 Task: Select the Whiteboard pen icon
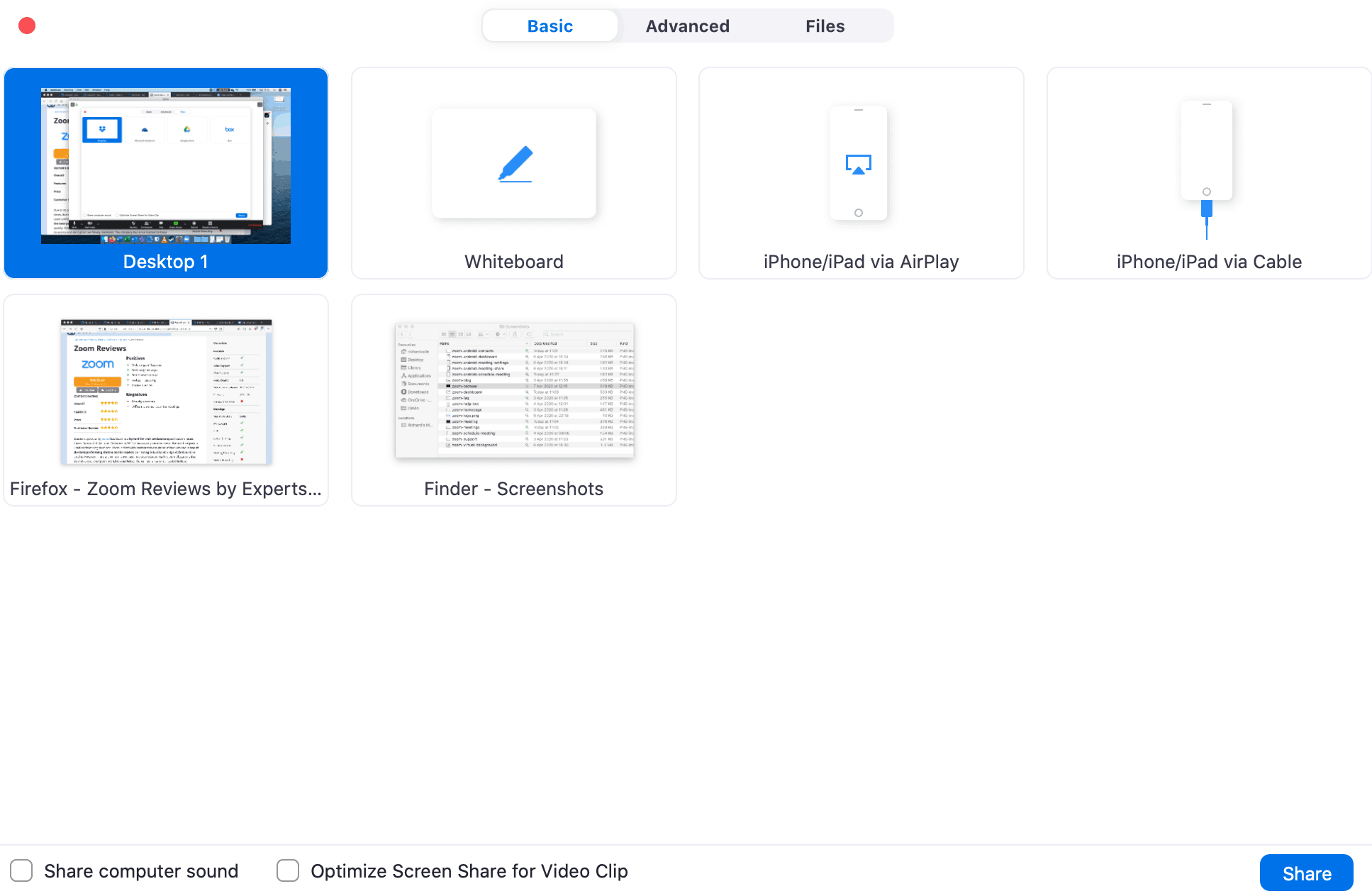(x=513, y=162)
